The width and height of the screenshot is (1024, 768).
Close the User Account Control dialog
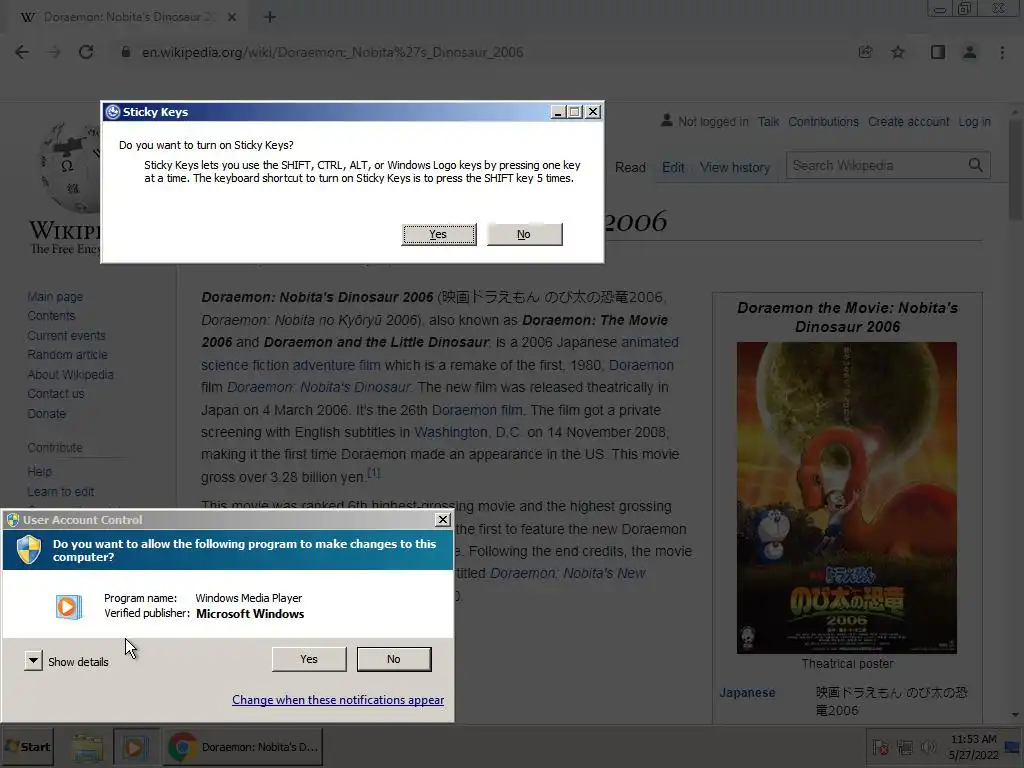[x=443, y=520]
